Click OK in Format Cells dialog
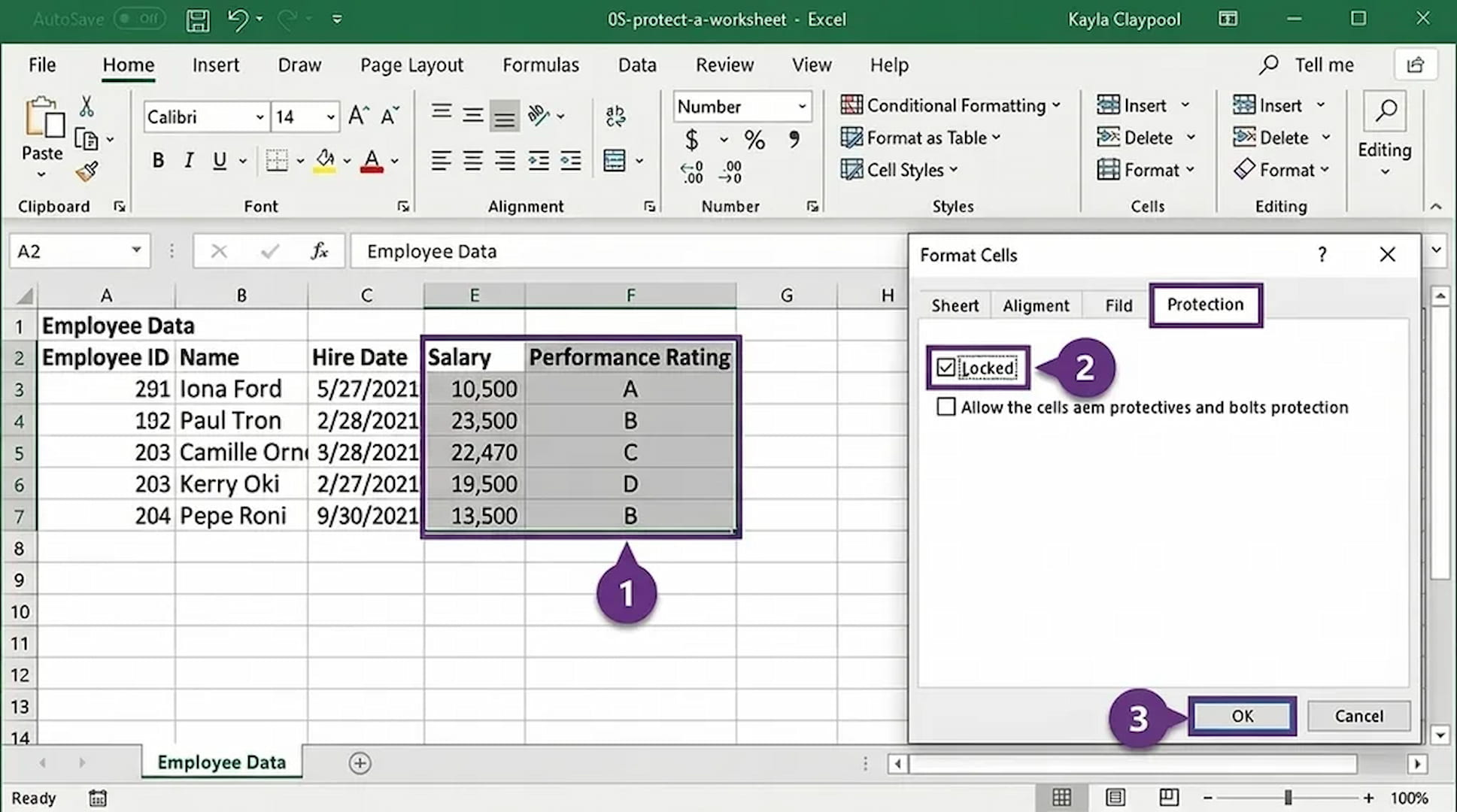 point(1243,716)
